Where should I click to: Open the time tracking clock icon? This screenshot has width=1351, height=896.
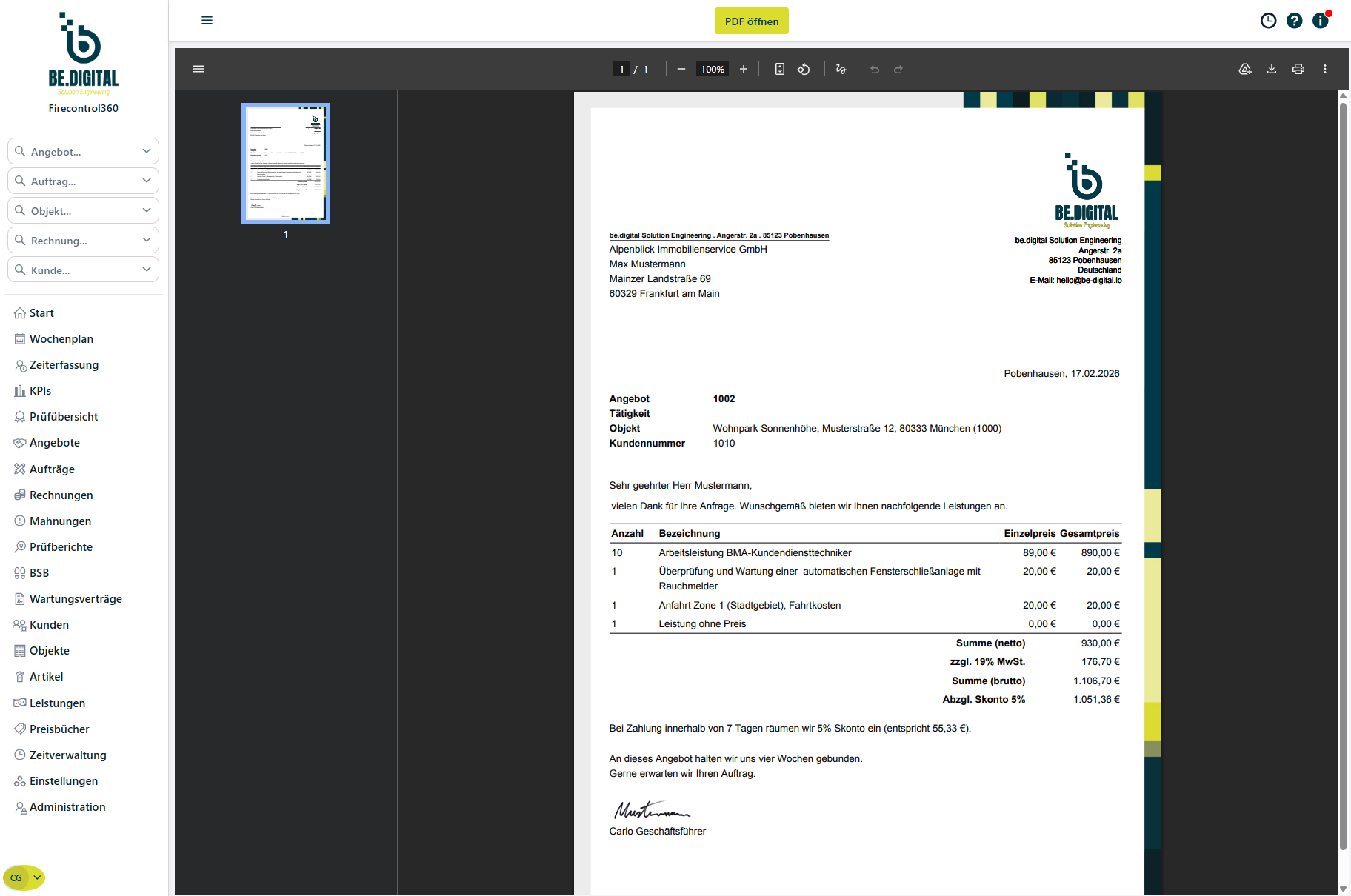tap(1268, 21)
